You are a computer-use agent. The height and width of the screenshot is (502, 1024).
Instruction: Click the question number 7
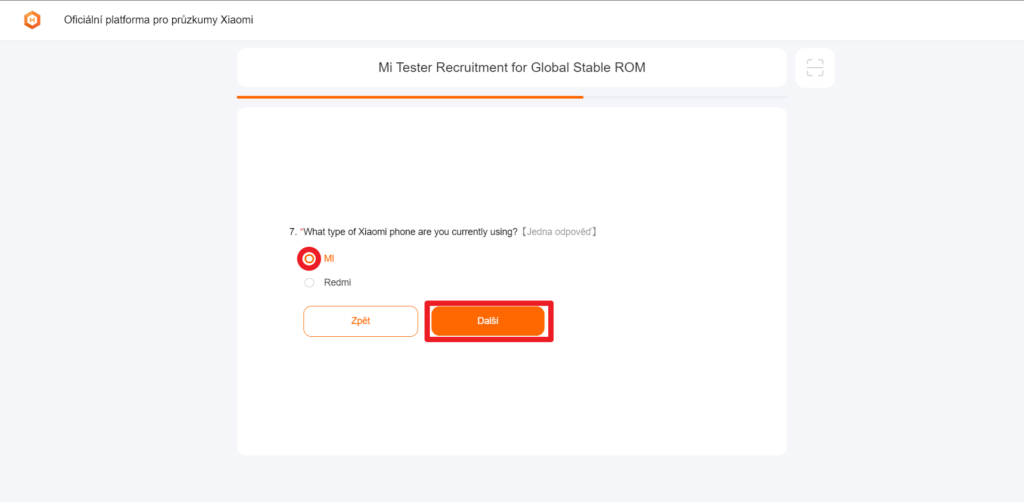click(x=292, y=232)
